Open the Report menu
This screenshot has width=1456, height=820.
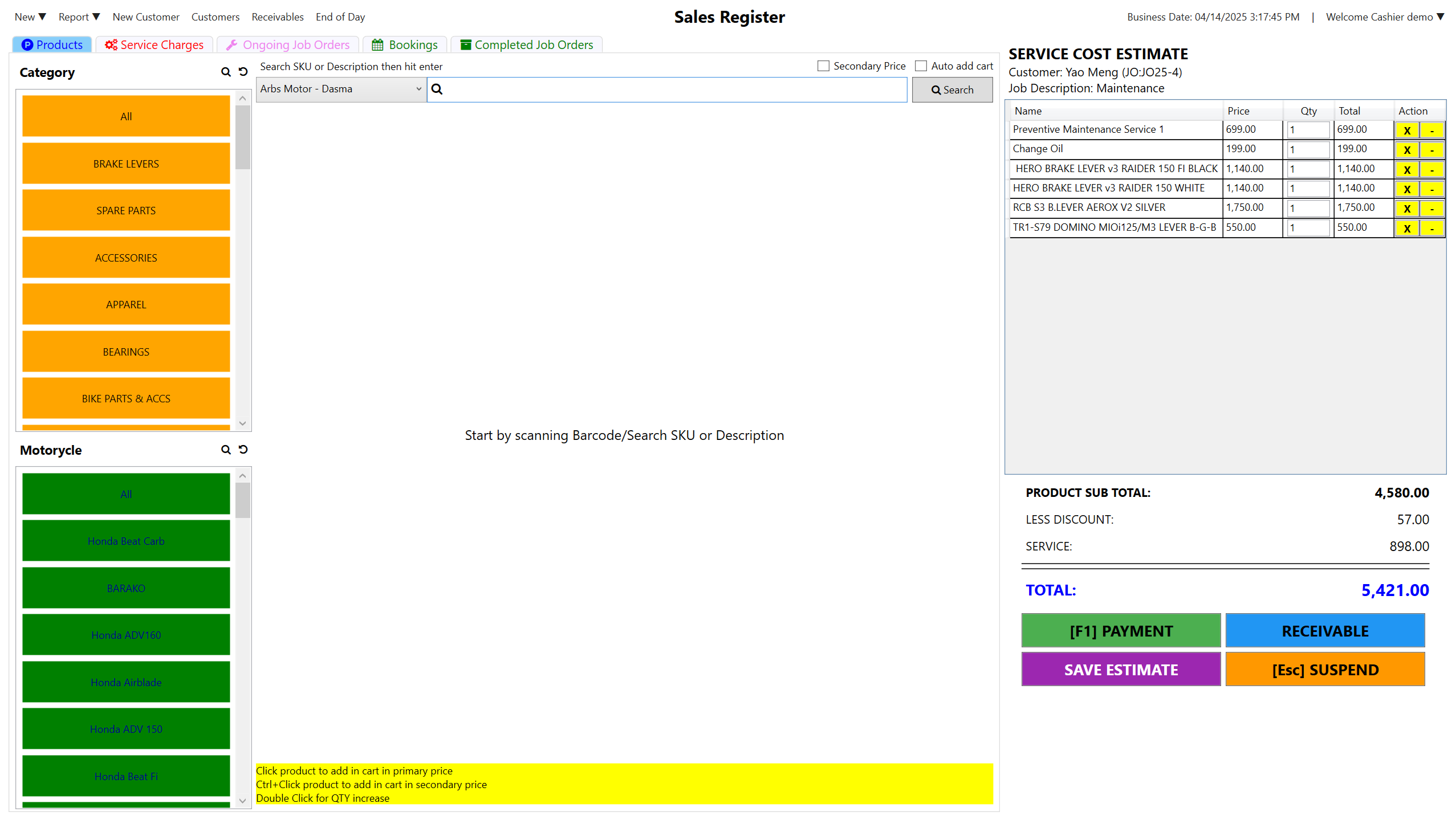pyautogui.click(x=79, y=17)
